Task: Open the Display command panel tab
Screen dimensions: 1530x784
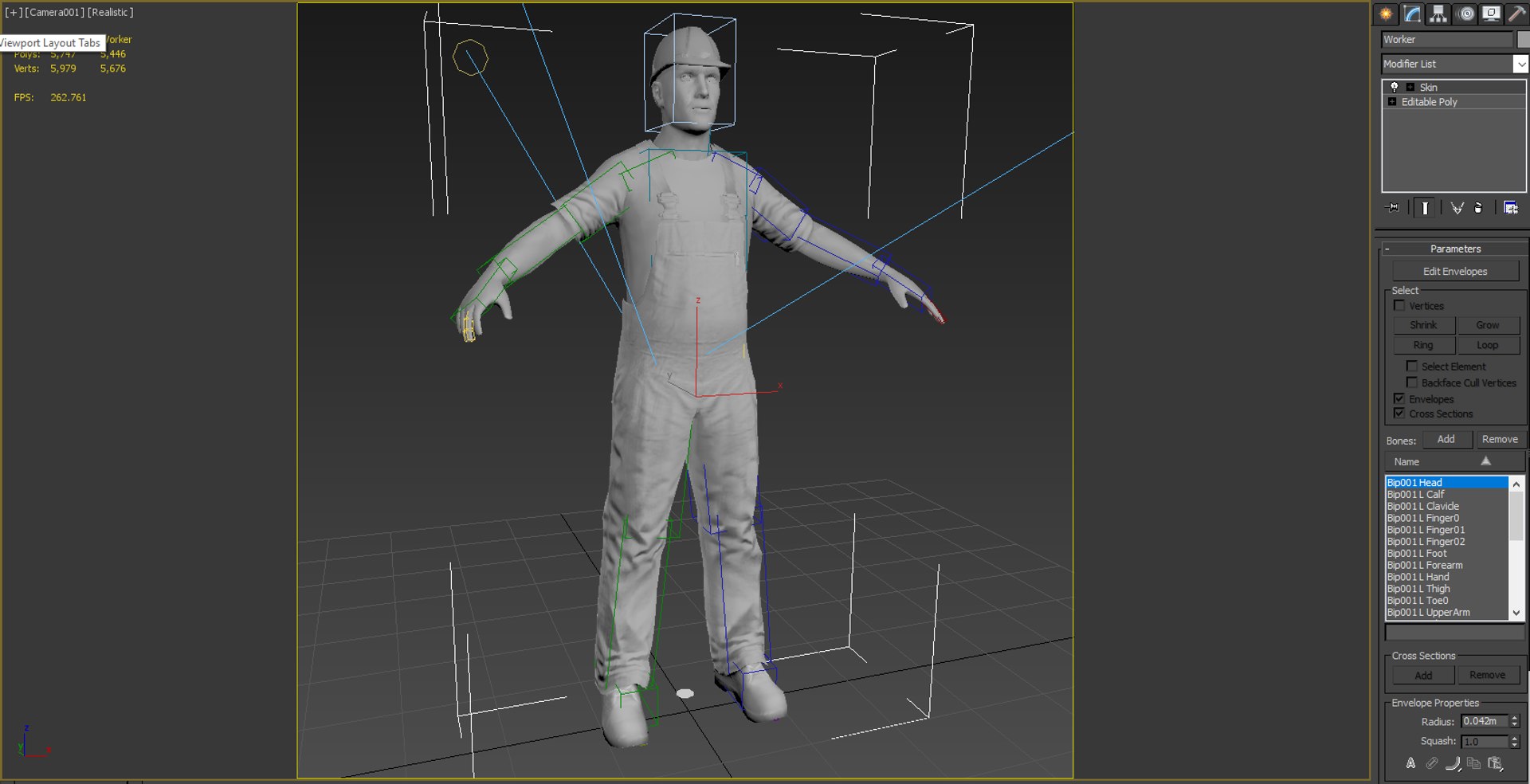Action: 1491,14
